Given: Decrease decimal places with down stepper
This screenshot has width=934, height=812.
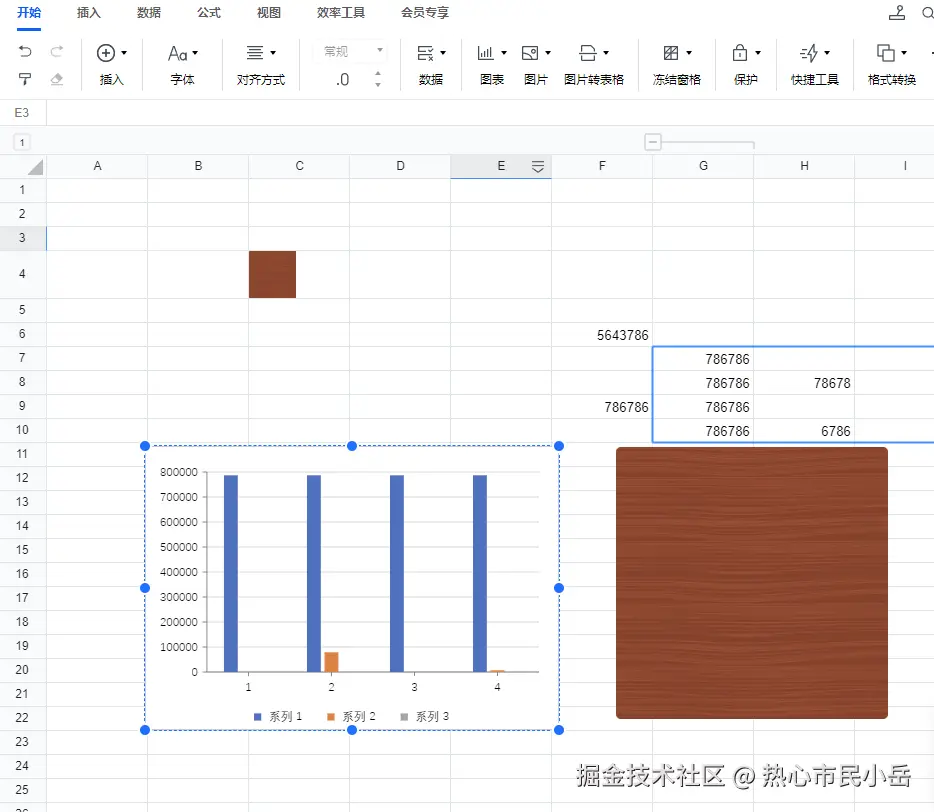Looking at the screenshot, I should [x=378, y=85].
